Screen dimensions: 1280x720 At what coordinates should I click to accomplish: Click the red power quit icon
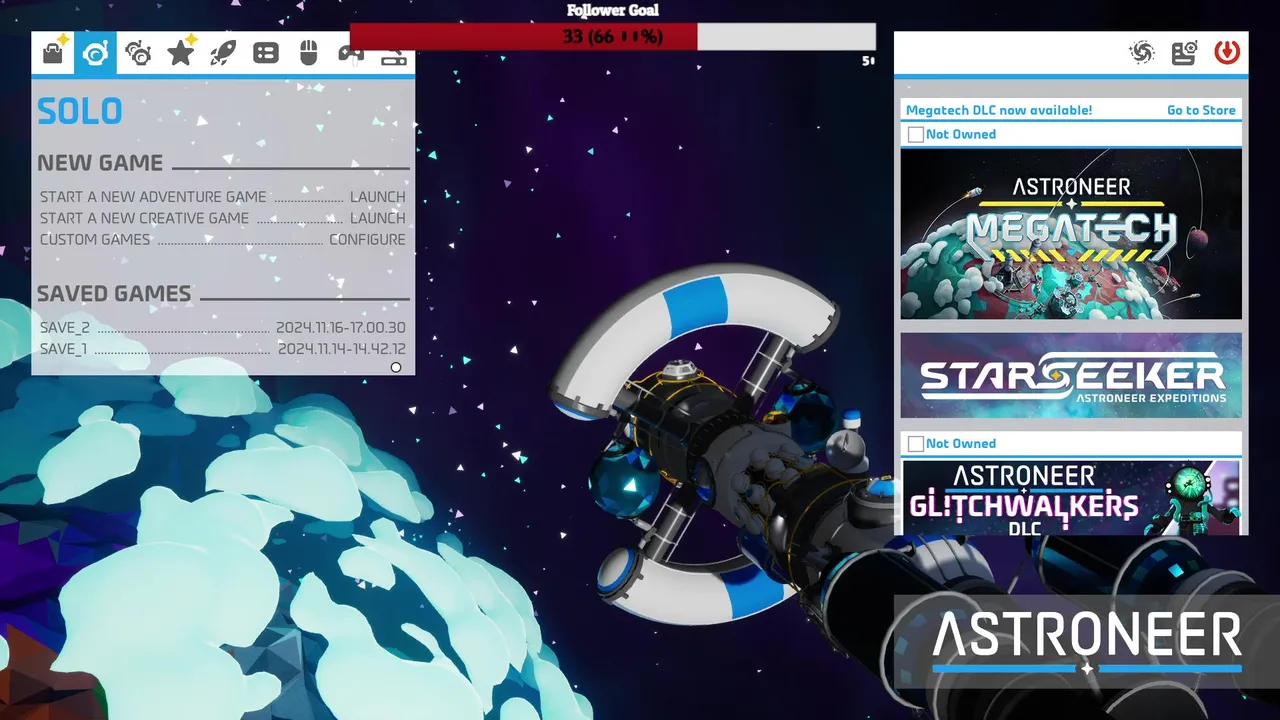pyautogui.click(x=1227, y=52)
